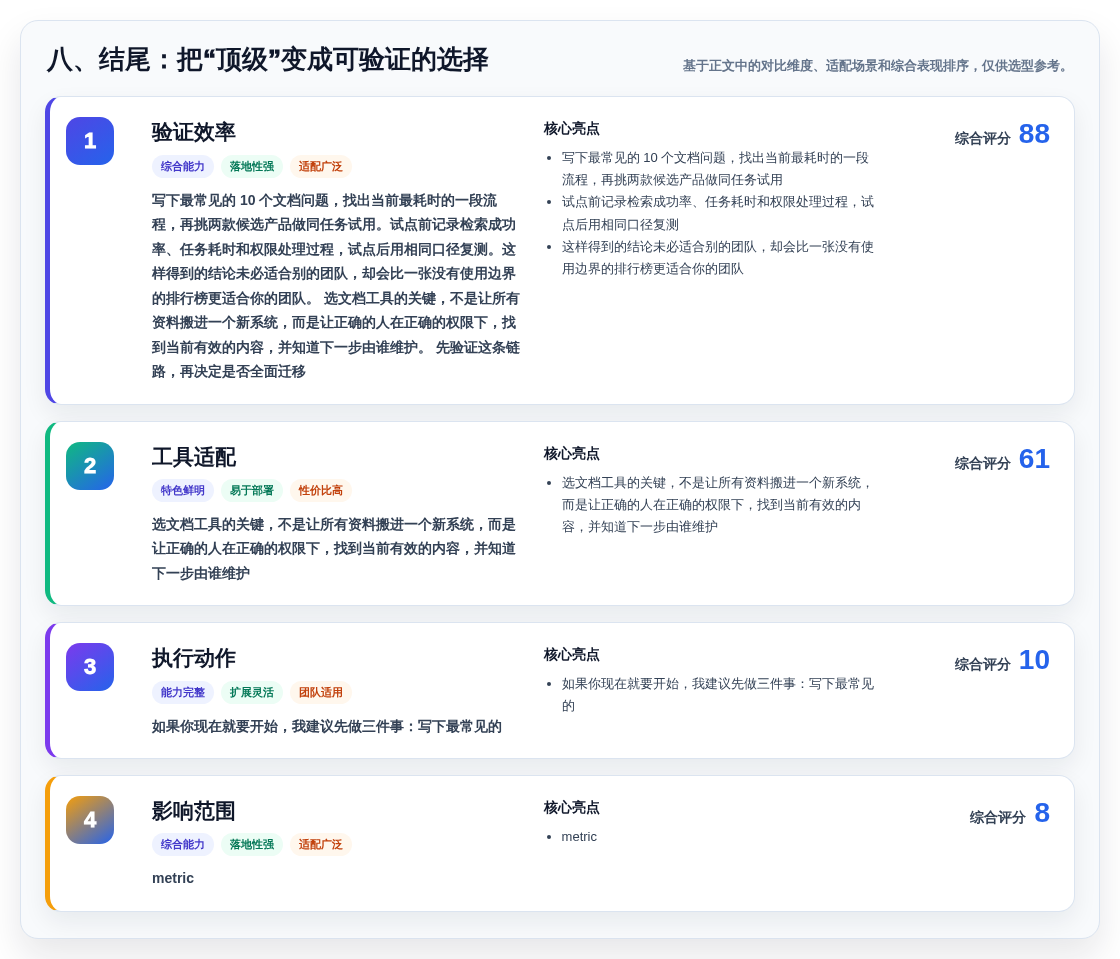Click the 执行动作 description line
The height and width of the screenshot is (959, 1120).
(326, 726)
